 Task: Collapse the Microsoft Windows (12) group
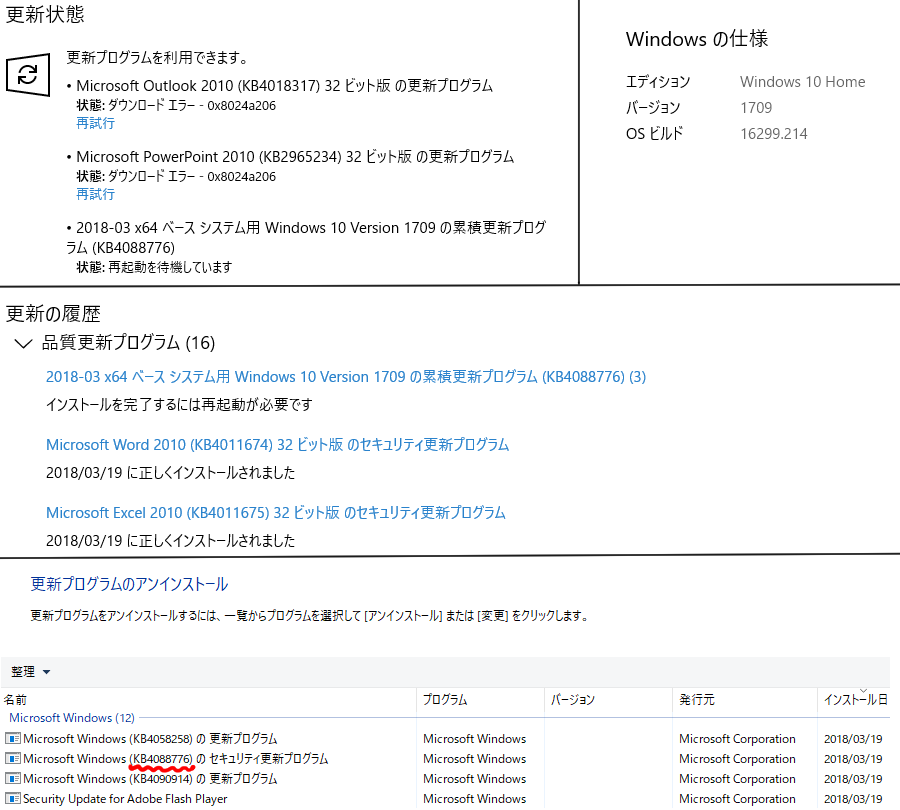(x=72, y=718)
